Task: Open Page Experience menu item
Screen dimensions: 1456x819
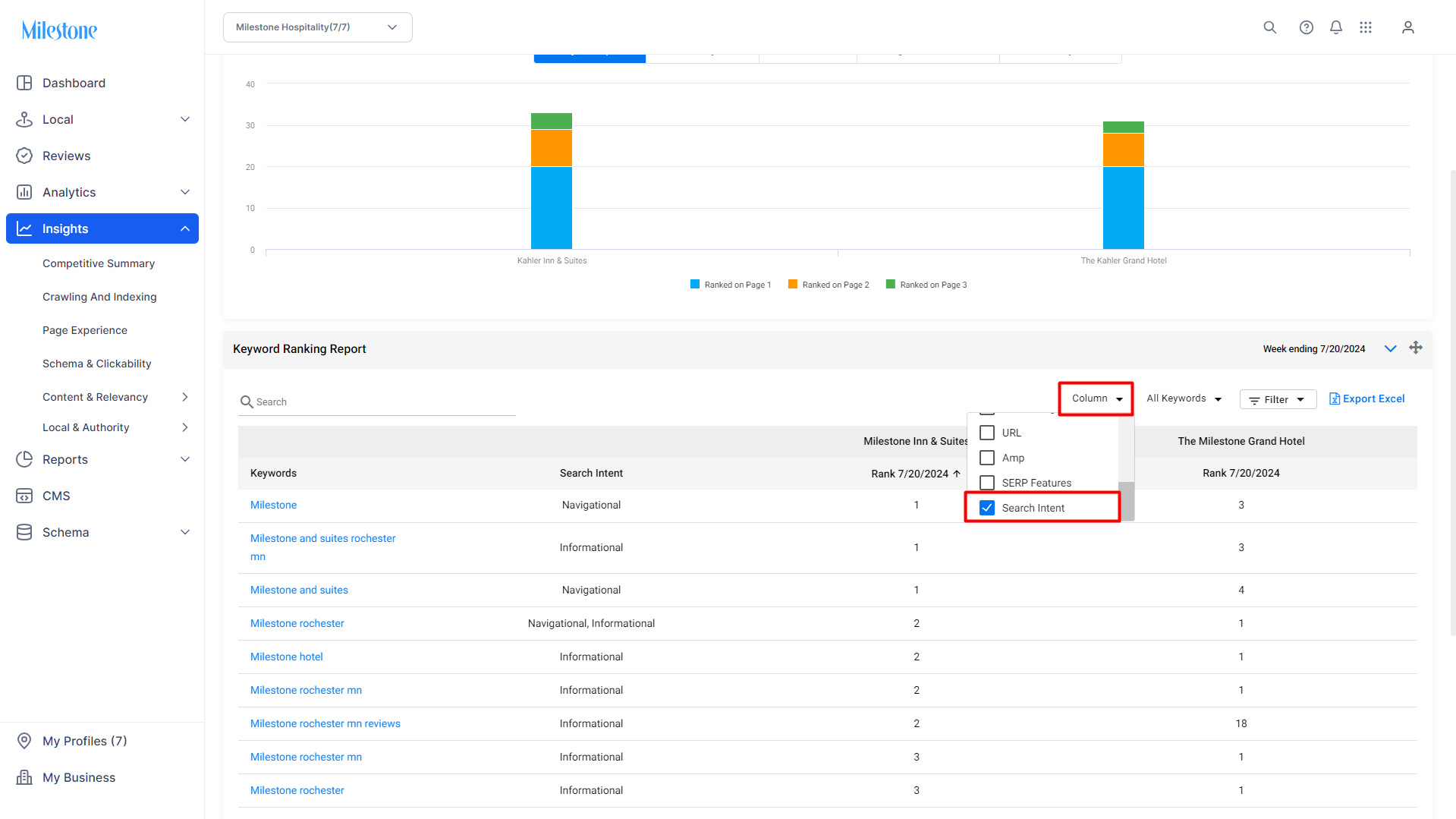Action: [85, 330]
